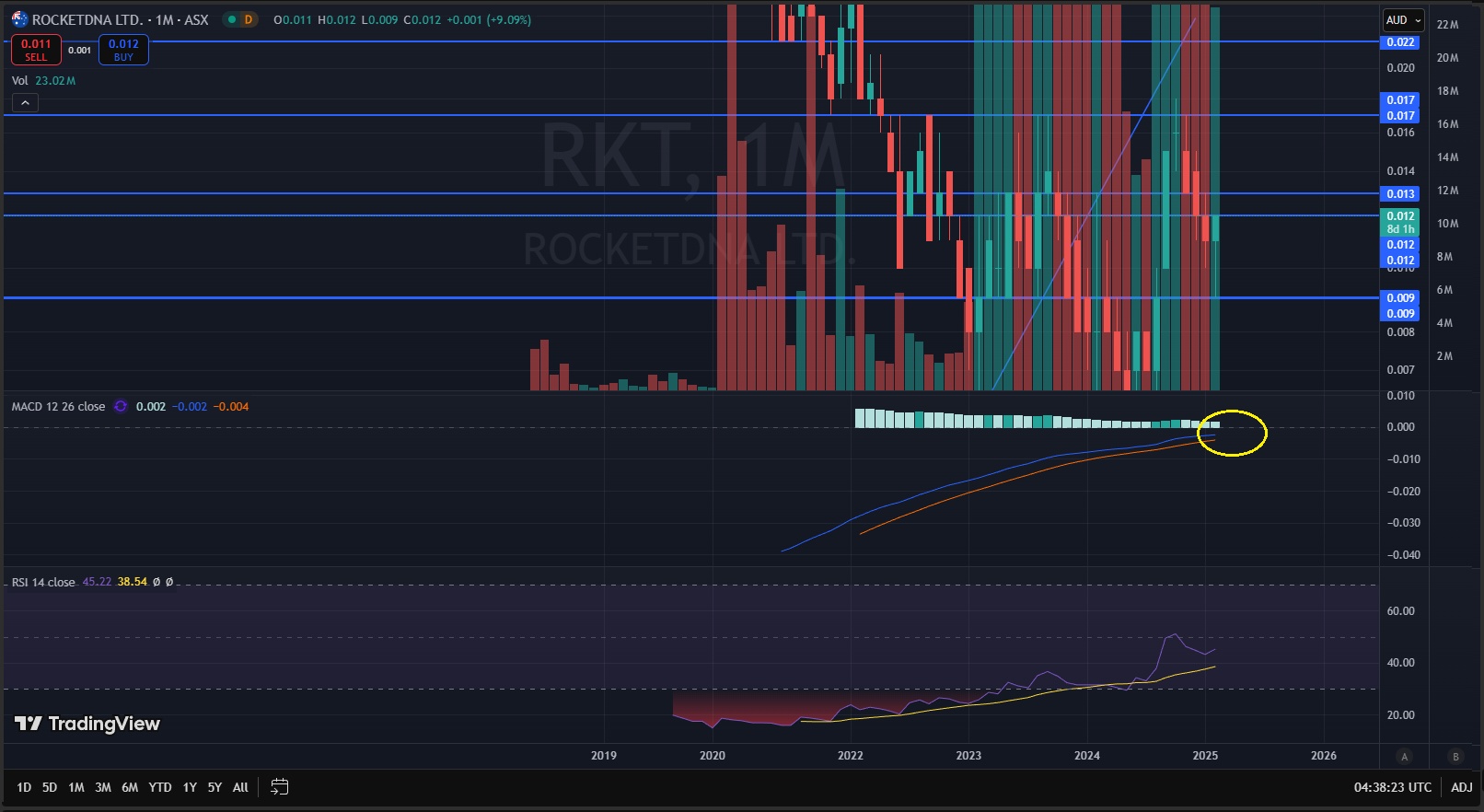Toggle auto scale with the A button
Image resolution: width=1484 pixels, height=812 pixels.
coord(1404,757)
